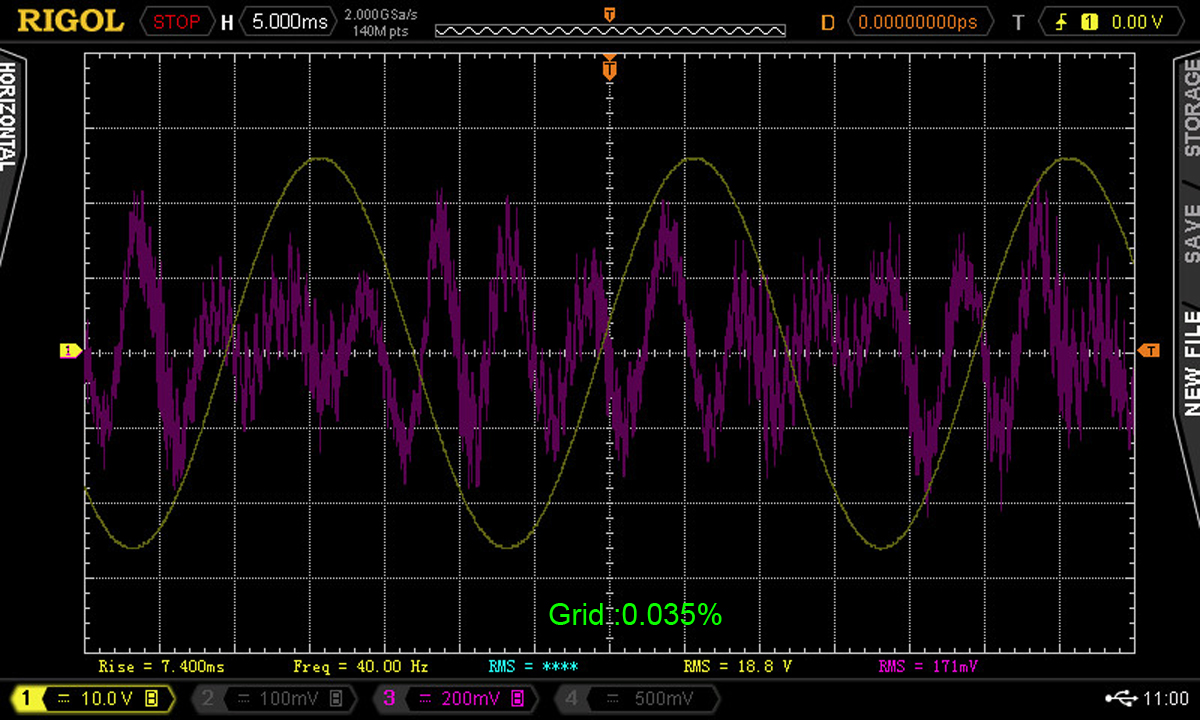Click the D delay icon

click(x=827, y=21)
